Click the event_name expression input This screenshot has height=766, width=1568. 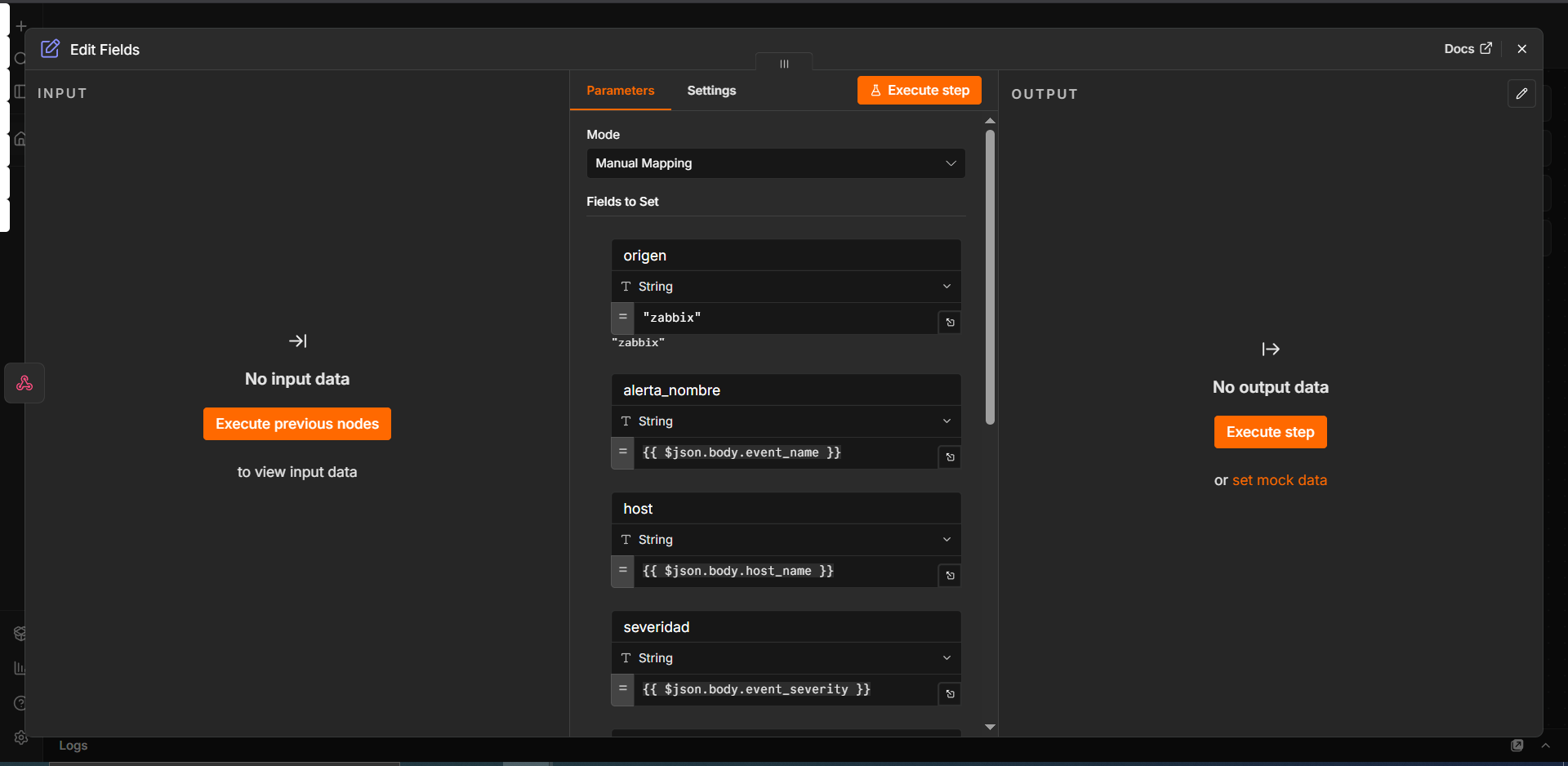786,452
